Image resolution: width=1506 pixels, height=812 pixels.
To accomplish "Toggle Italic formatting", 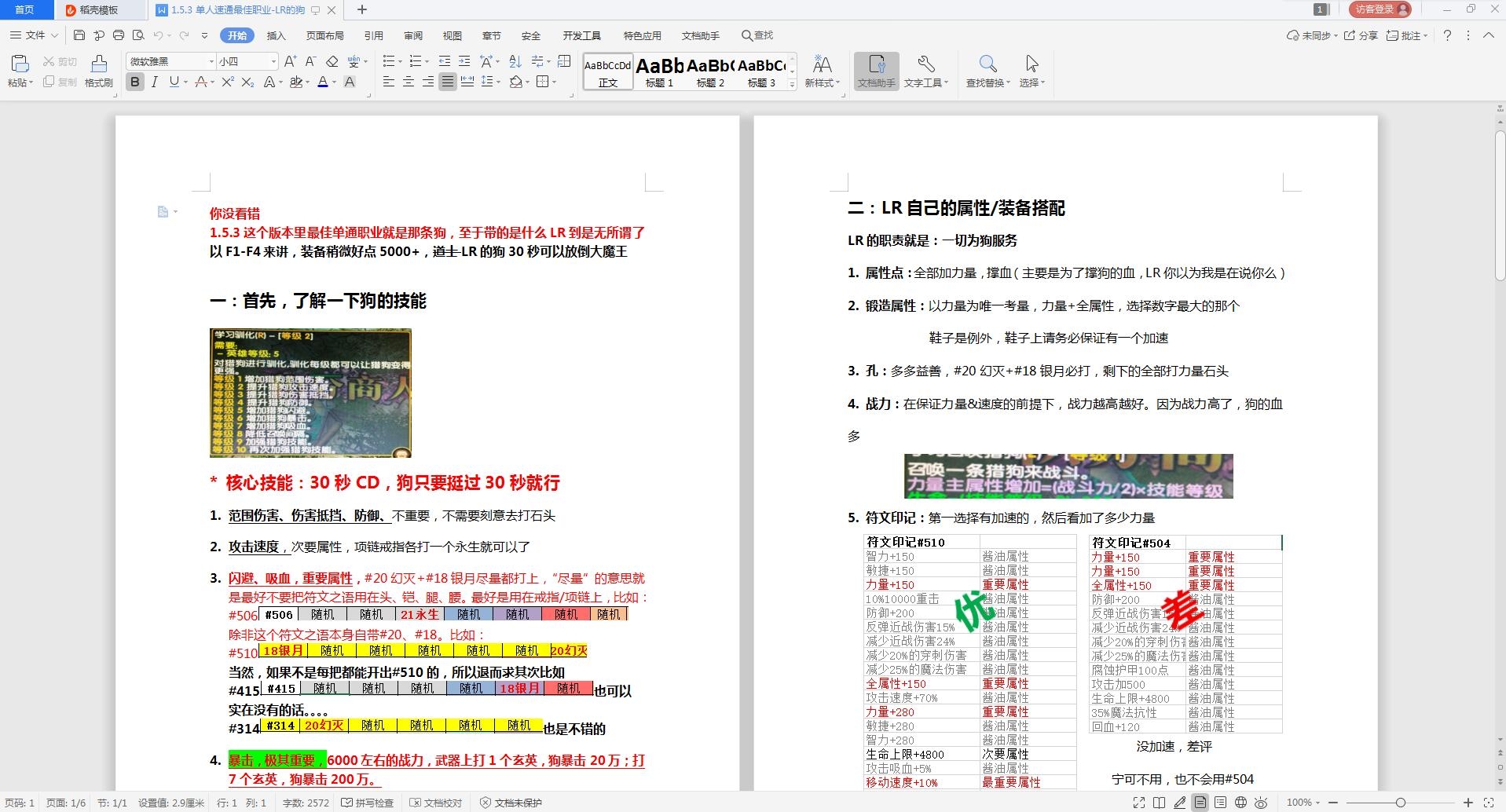I will (155, 82).
